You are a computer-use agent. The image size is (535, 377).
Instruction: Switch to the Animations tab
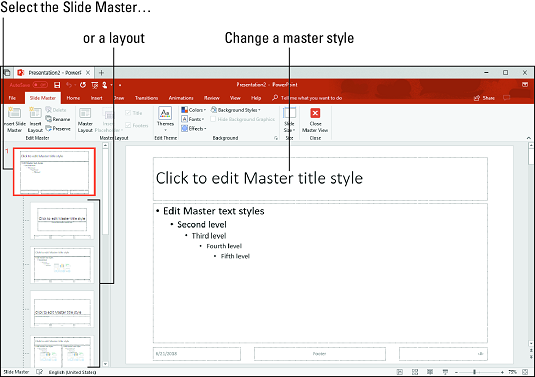181,98
